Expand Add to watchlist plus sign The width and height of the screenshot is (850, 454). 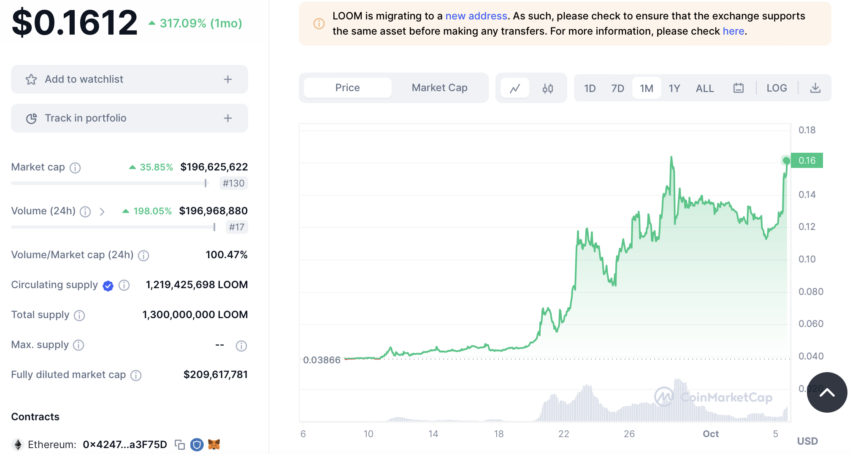[x=228, y=79]
